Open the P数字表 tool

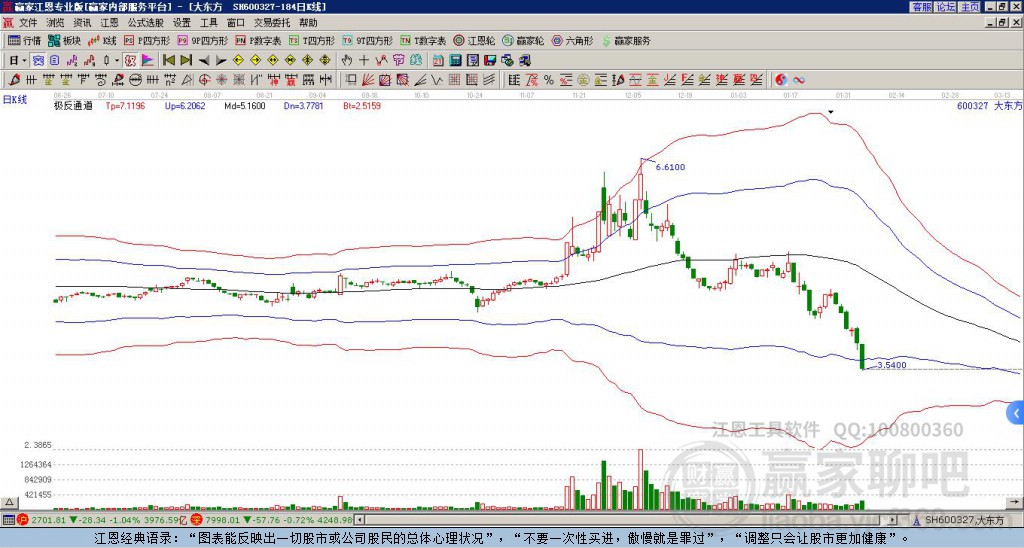258,40
